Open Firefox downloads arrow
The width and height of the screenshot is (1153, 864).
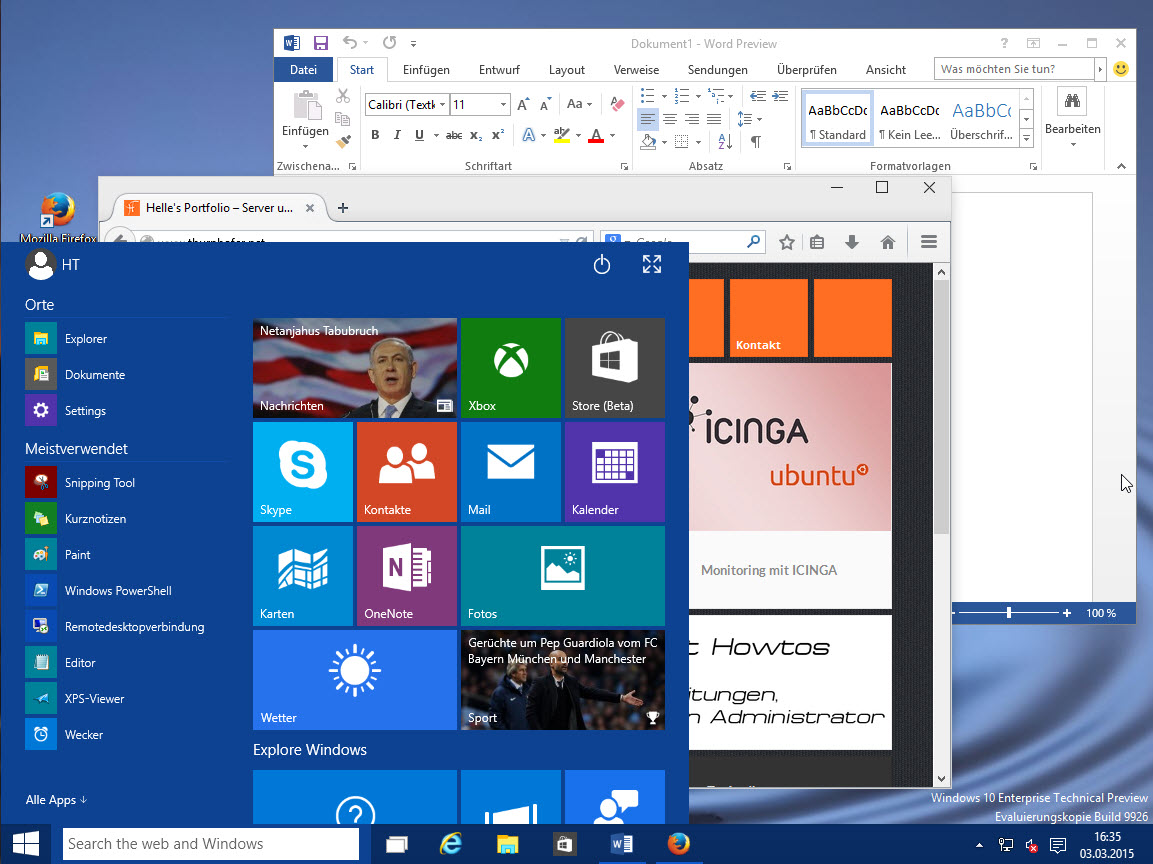[x=852, y=242]
